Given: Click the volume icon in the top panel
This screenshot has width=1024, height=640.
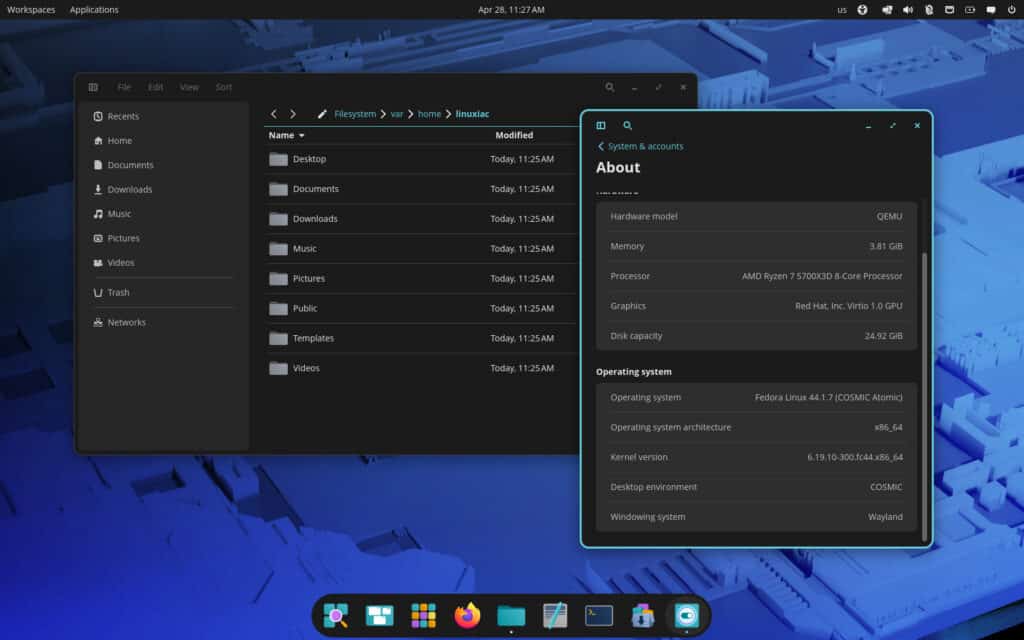Looking at the screenshot, I should click(x=906, y=9).
